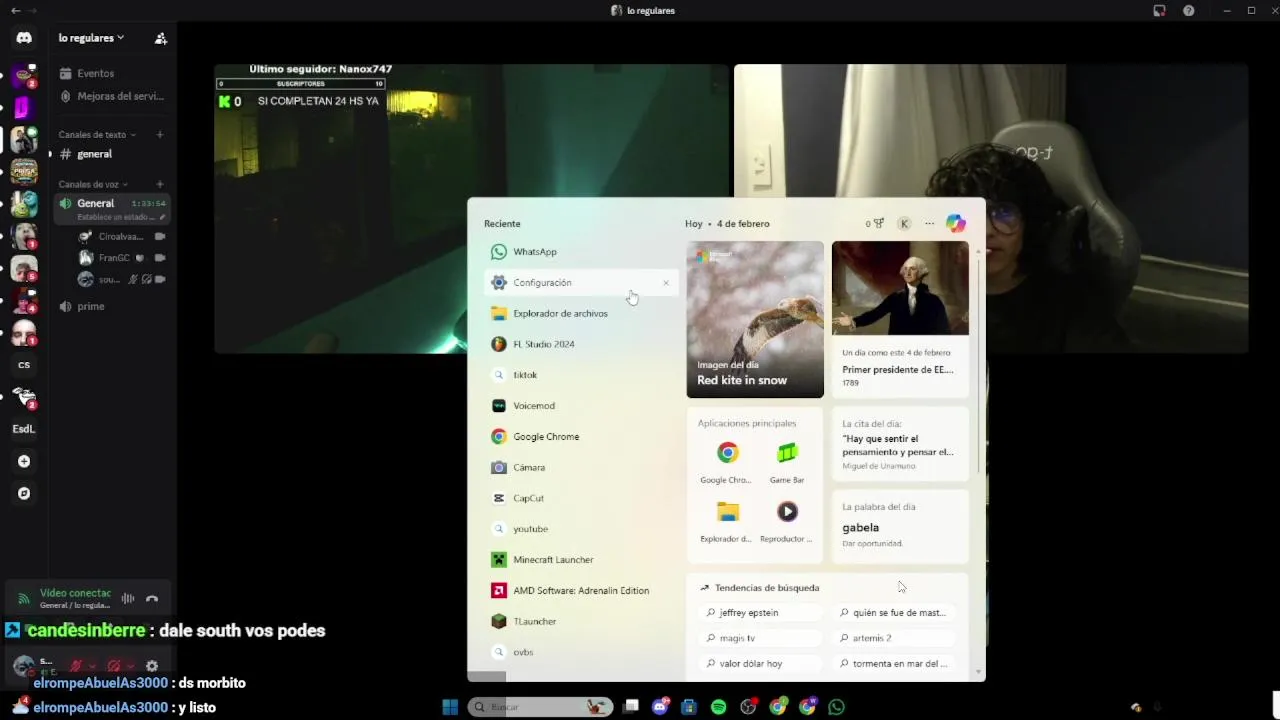Open gabela word of the day

(900, 526)
